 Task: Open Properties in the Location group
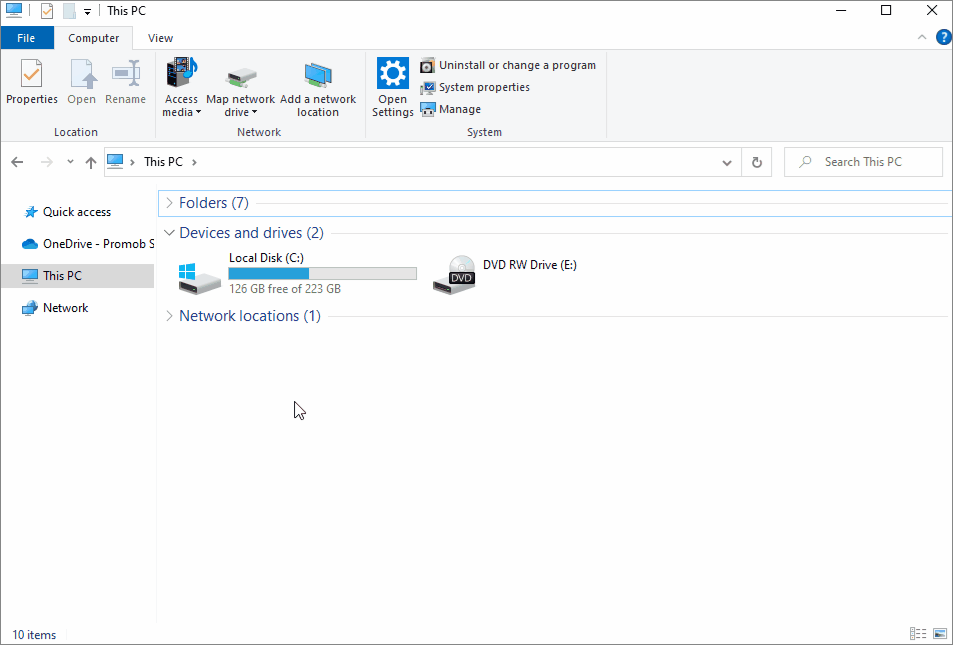[x=32, y=82]
